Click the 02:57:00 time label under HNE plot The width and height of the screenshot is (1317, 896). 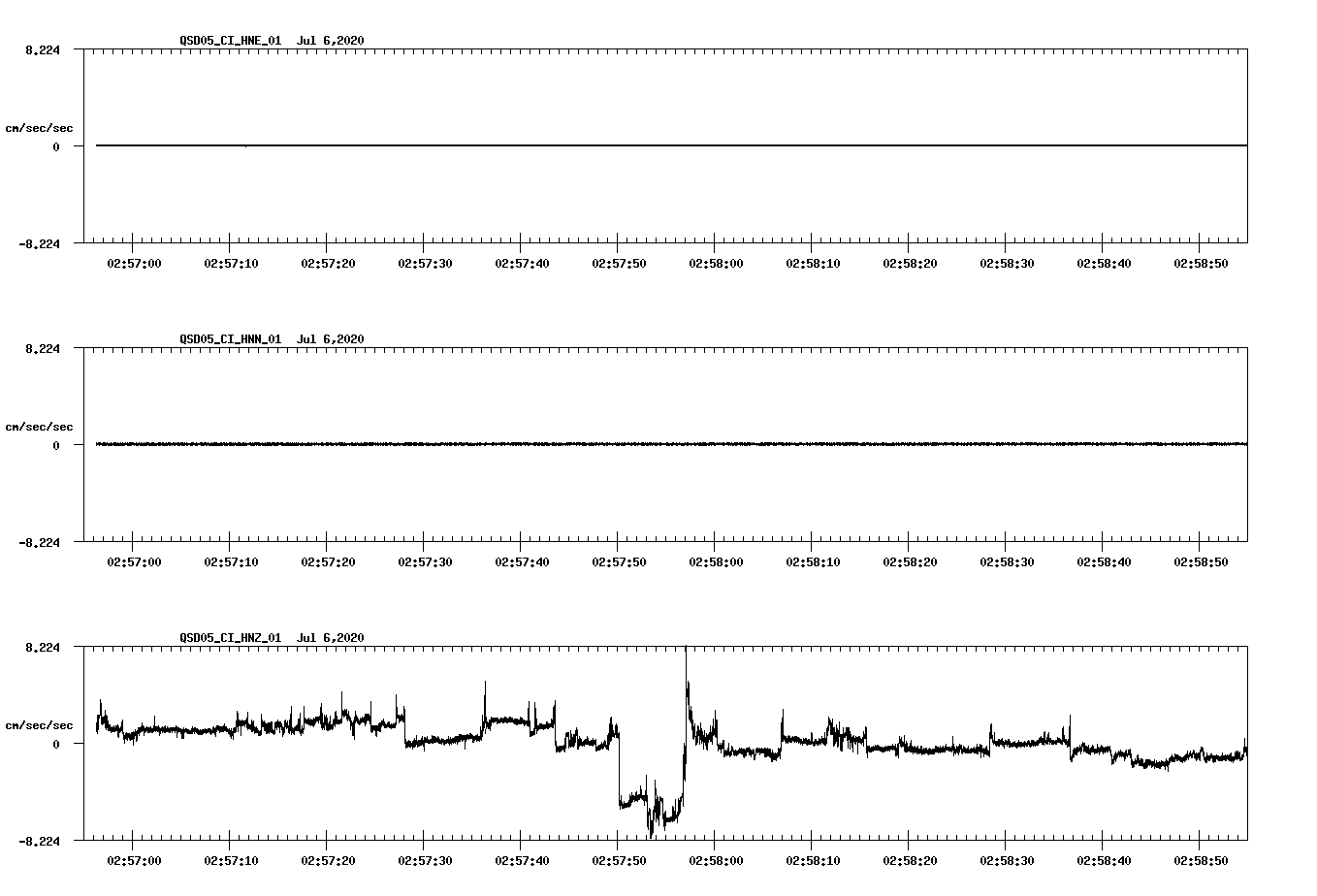coord(134,263)
